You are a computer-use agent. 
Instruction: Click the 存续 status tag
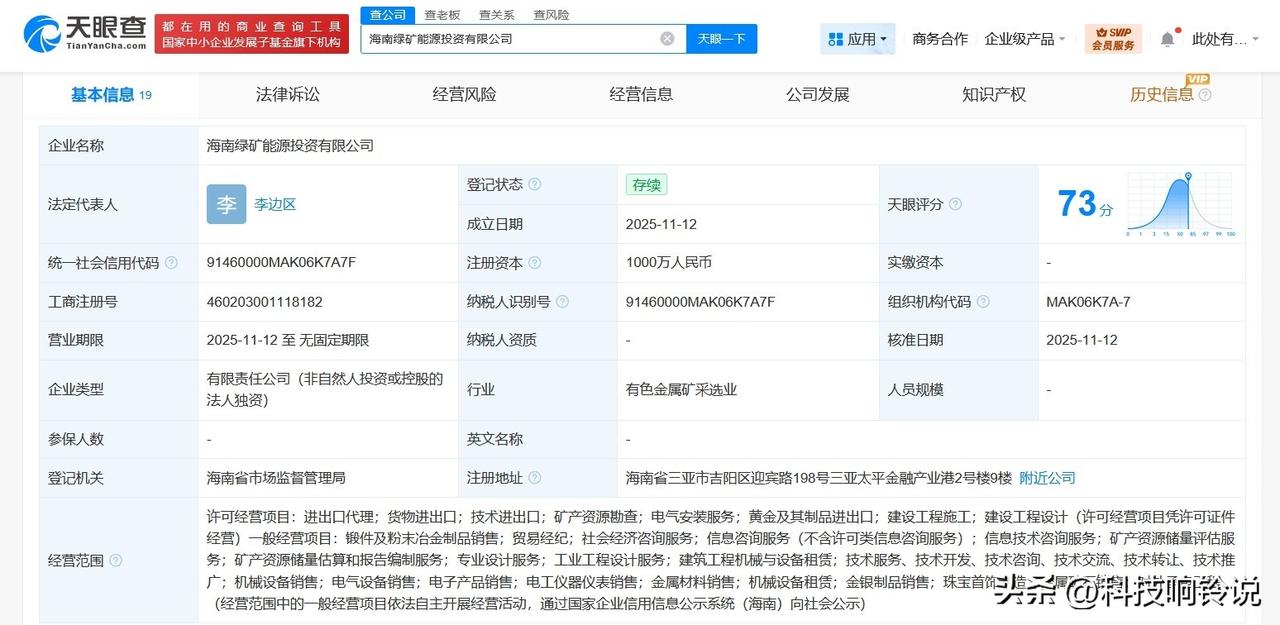tap(646, 185)
